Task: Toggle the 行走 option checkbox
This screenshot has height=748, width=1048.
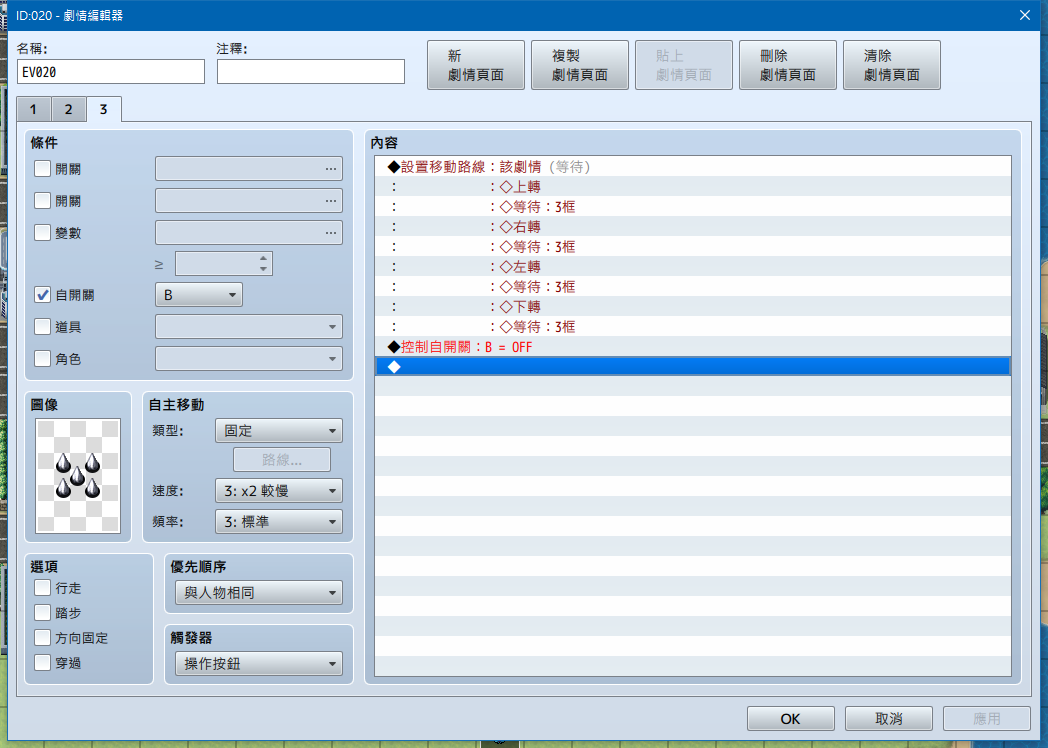Action: point(42,588)
